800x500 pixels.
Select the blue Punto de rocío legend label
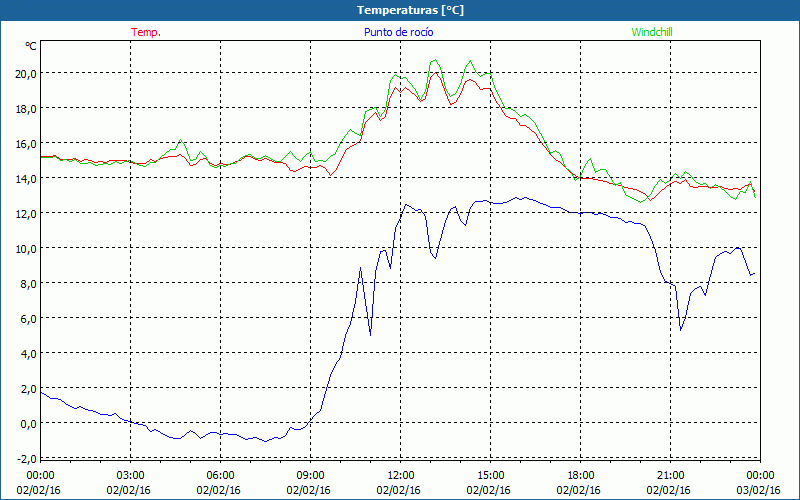coord(398,32)
